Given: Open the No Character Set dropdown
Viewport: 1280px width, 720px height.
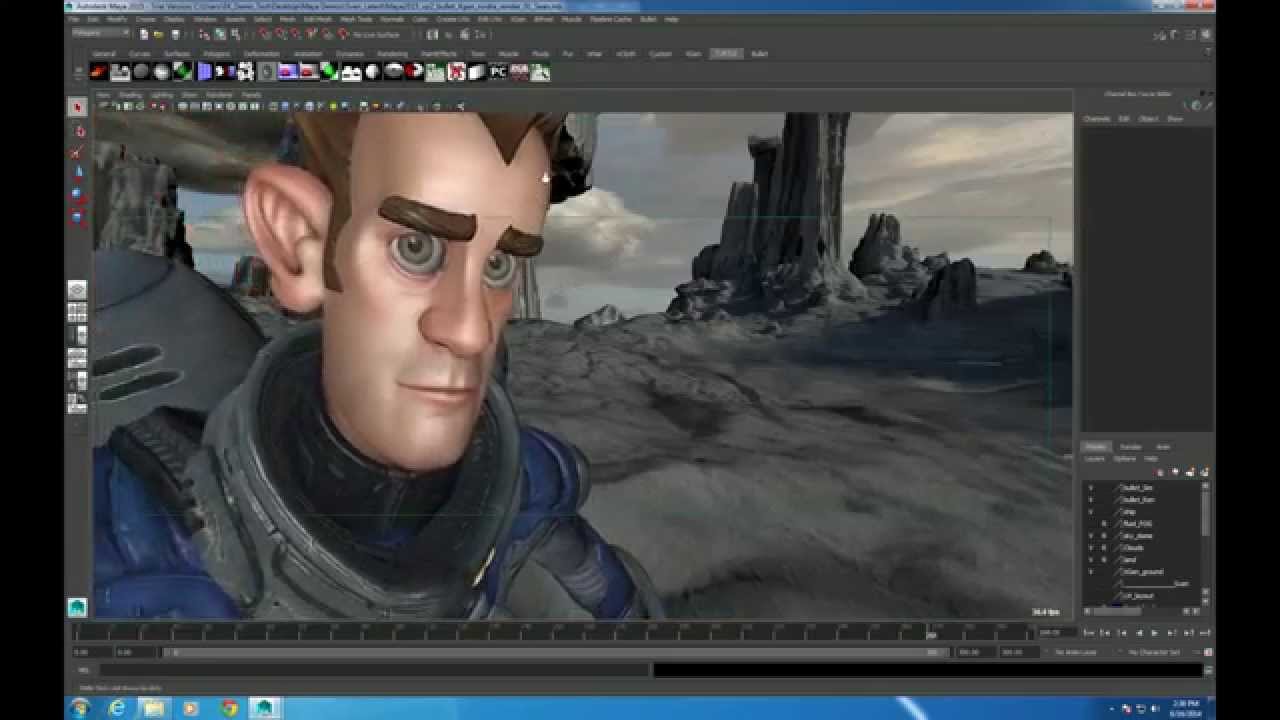Looking at the screenshot, I should coord(1155,652).
